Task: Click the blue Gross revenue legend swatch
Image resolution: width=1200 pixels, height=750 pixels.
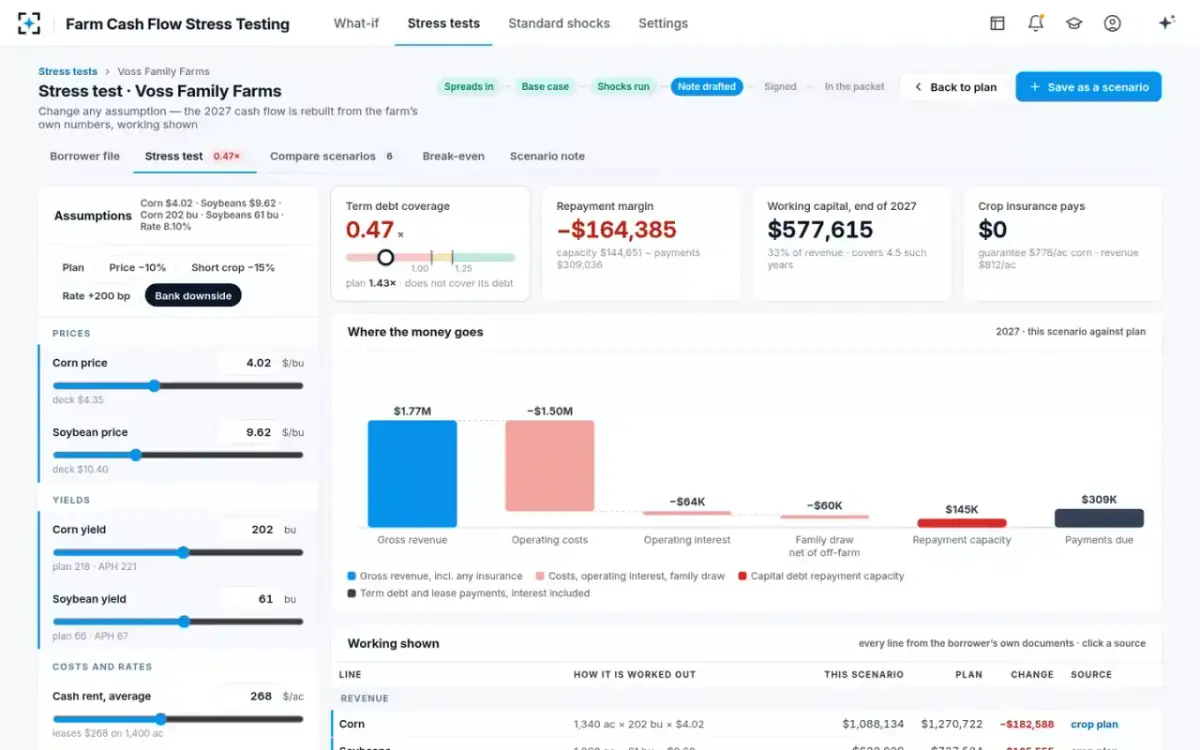Action: pyautogui.click(x=352, y=576)
